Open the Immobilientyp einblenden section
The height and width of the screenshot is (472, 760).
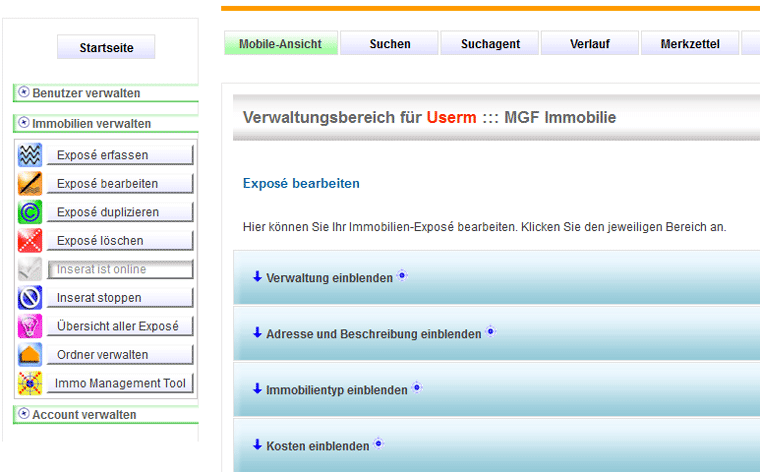[336, 390]
